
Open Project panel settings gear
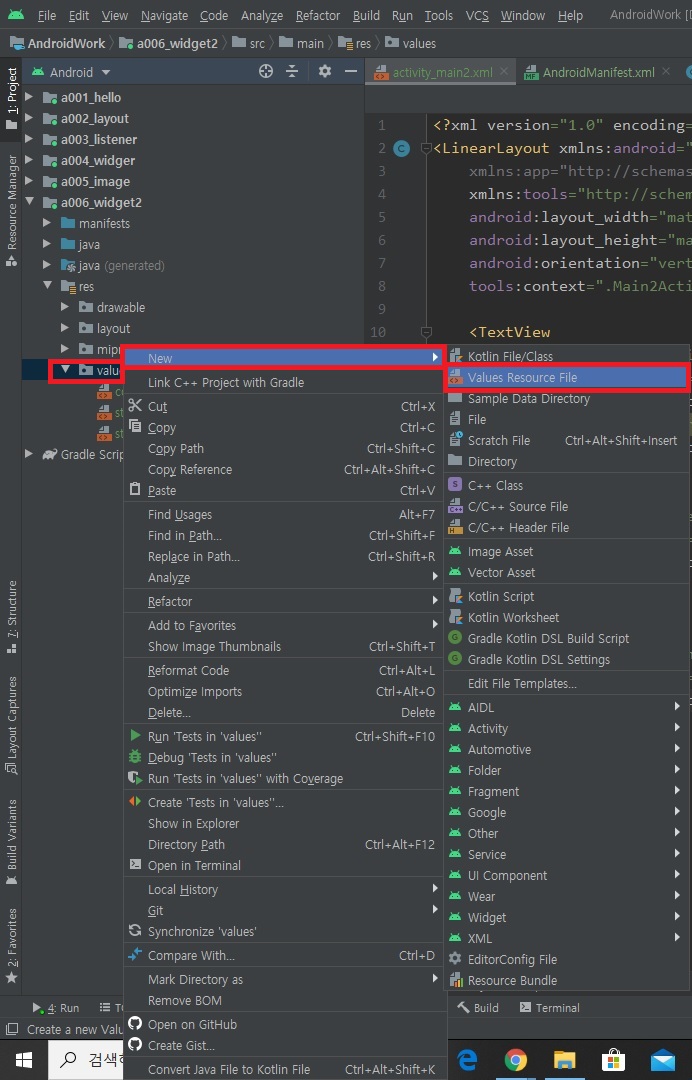(x=325, y=72)
